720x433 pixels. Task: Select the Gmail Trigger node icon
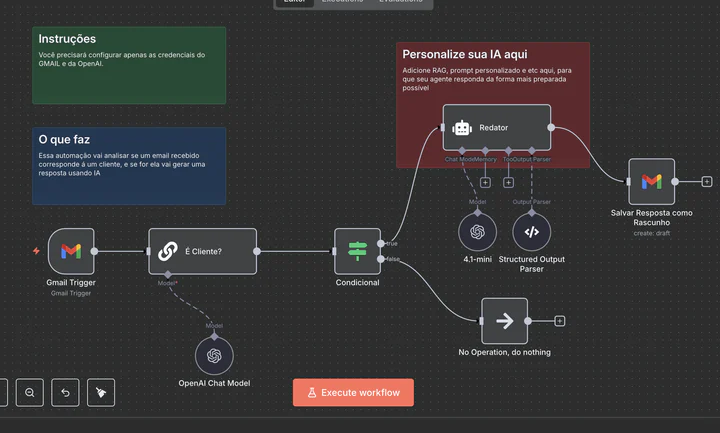pos(71,251)
